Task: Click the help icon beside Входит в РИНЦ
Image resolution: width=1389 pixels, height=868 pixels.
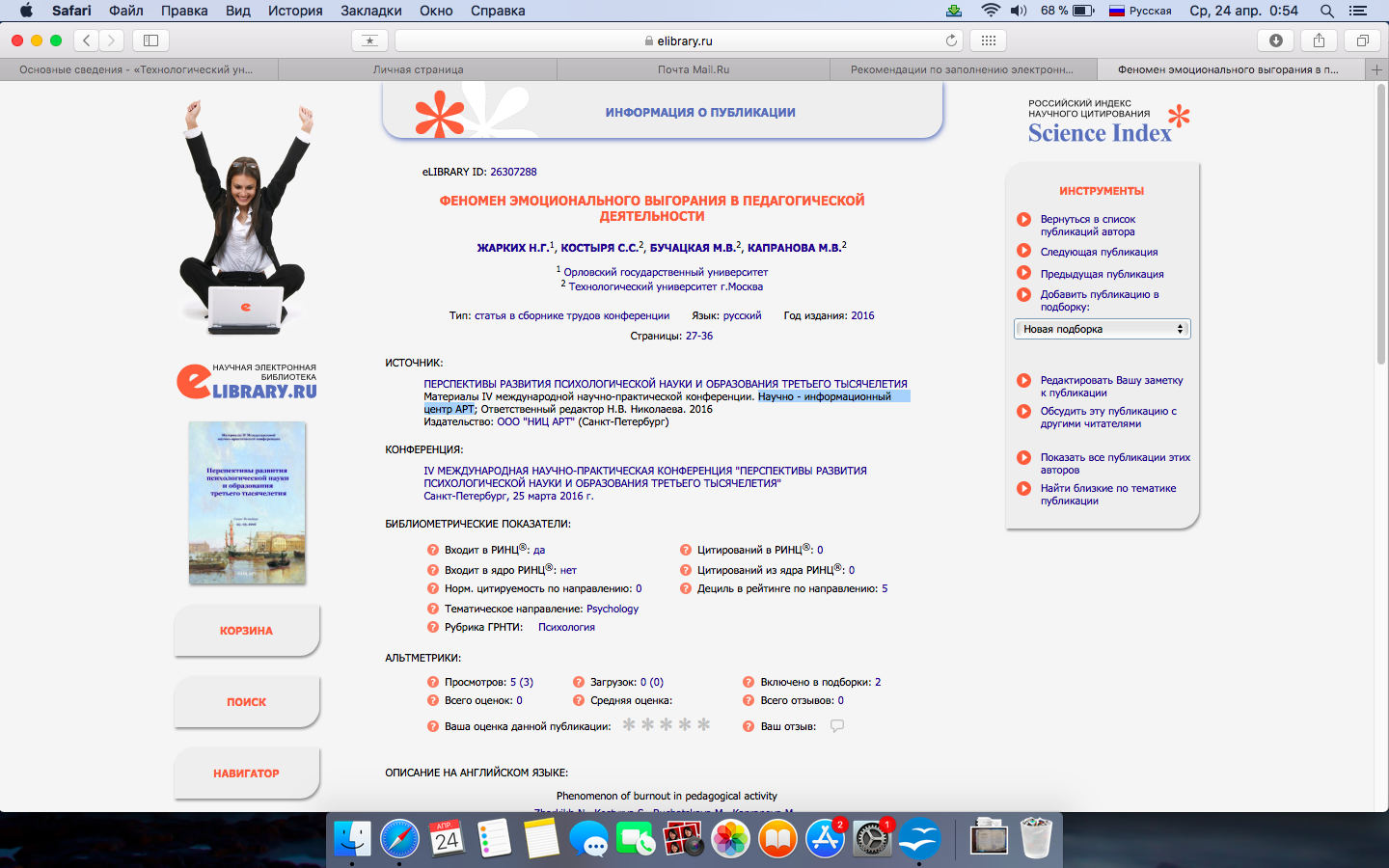Action: coord(433,550)
